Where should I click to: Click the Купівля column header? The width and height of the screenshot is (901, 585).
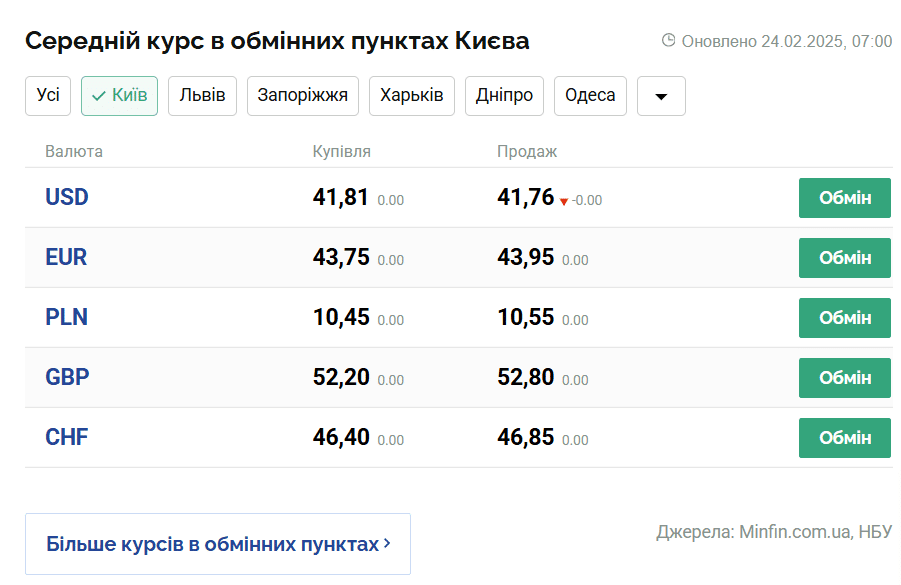[341, 152]
